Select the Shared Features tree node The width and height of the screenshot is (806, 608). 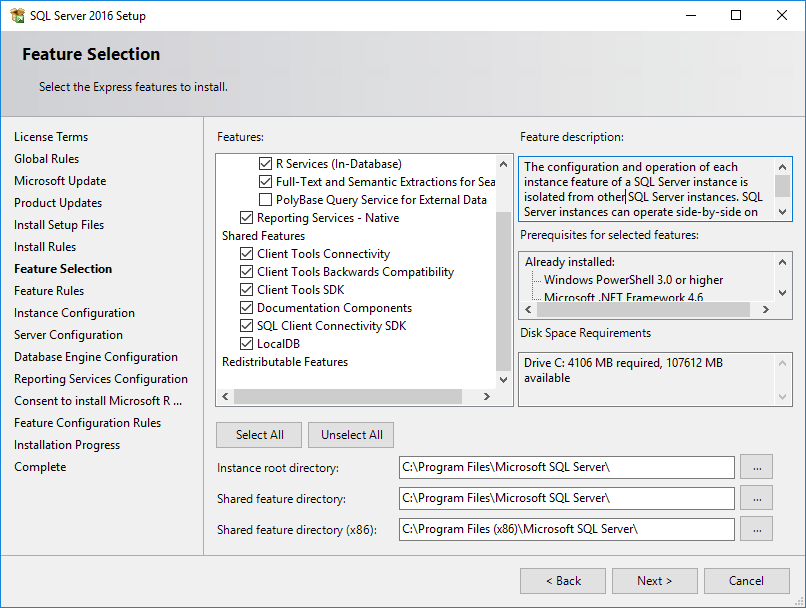(263, 236)
